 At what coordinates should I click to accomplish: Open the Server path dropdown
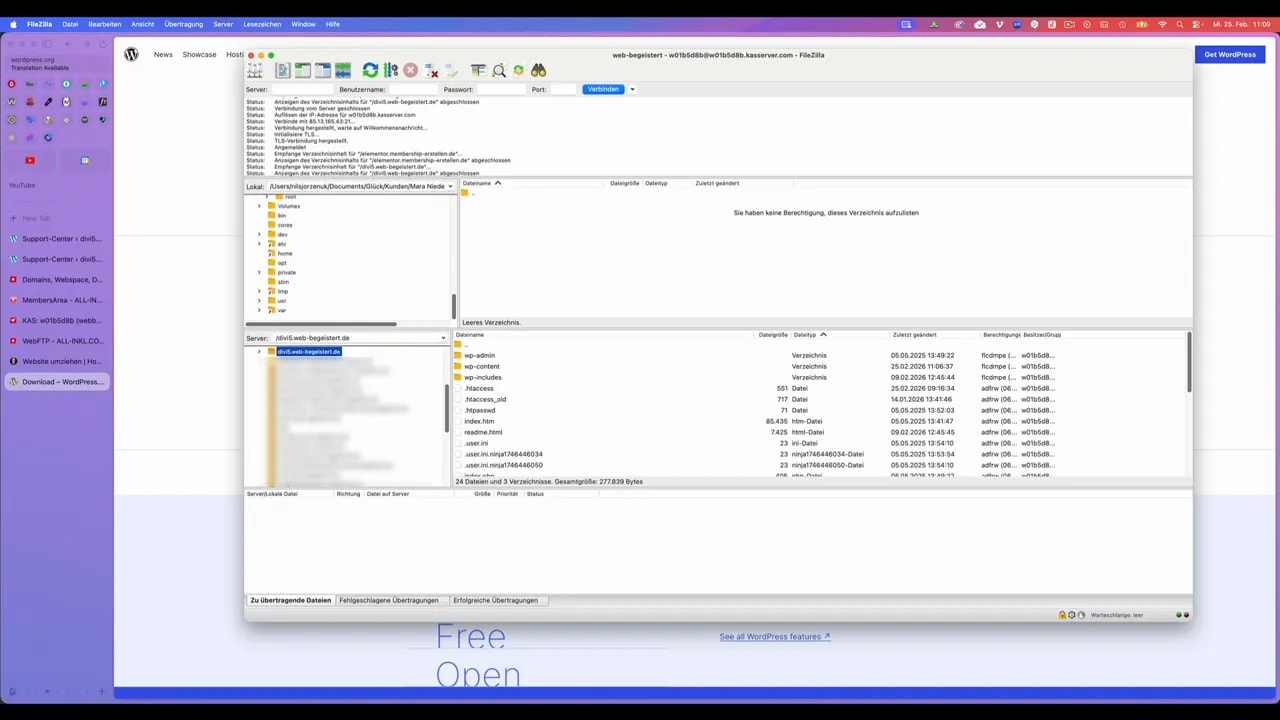(443, 338)
